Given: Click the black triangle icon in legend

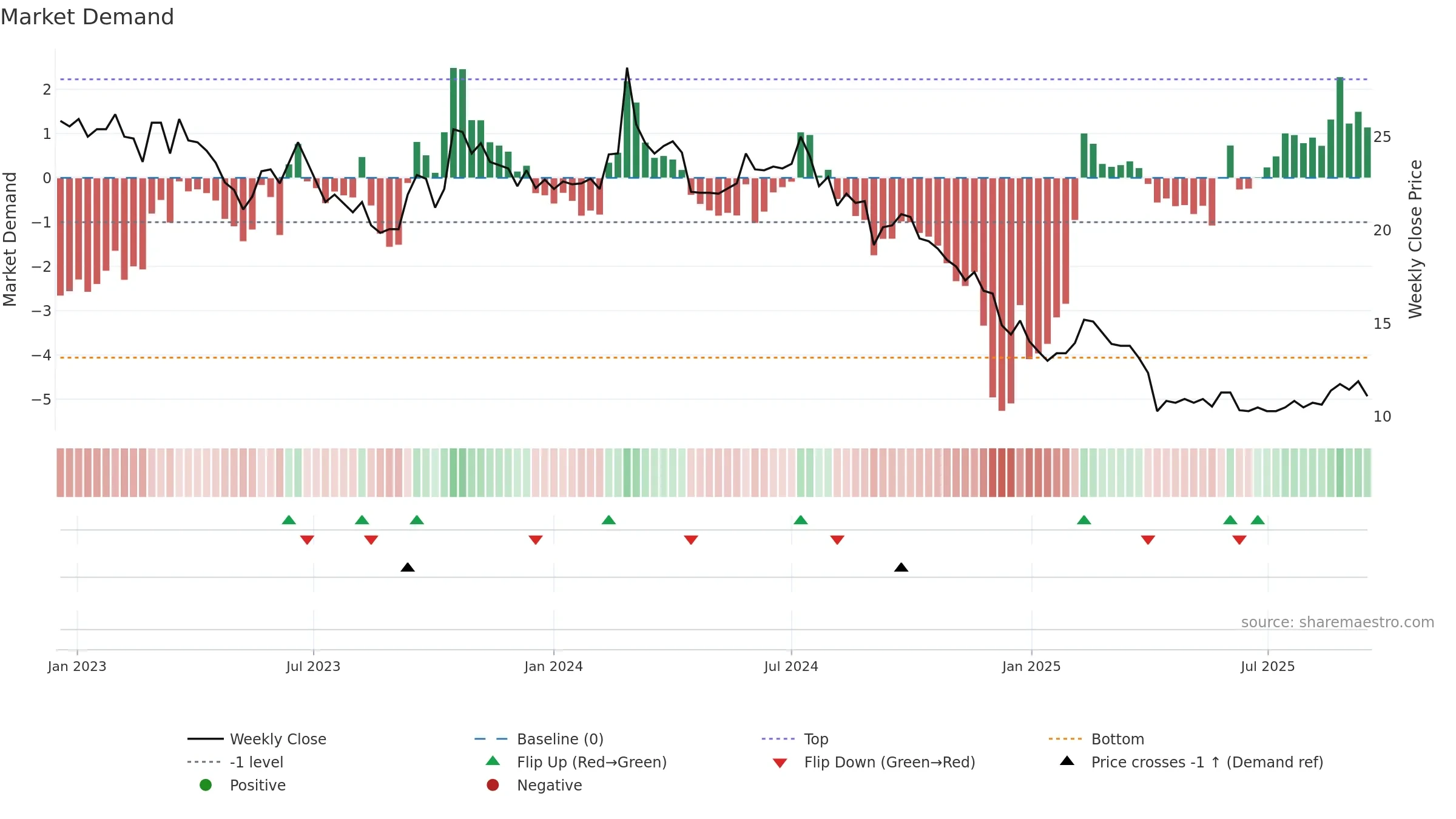Looking at the screenshot, I should click(1067, 761).
